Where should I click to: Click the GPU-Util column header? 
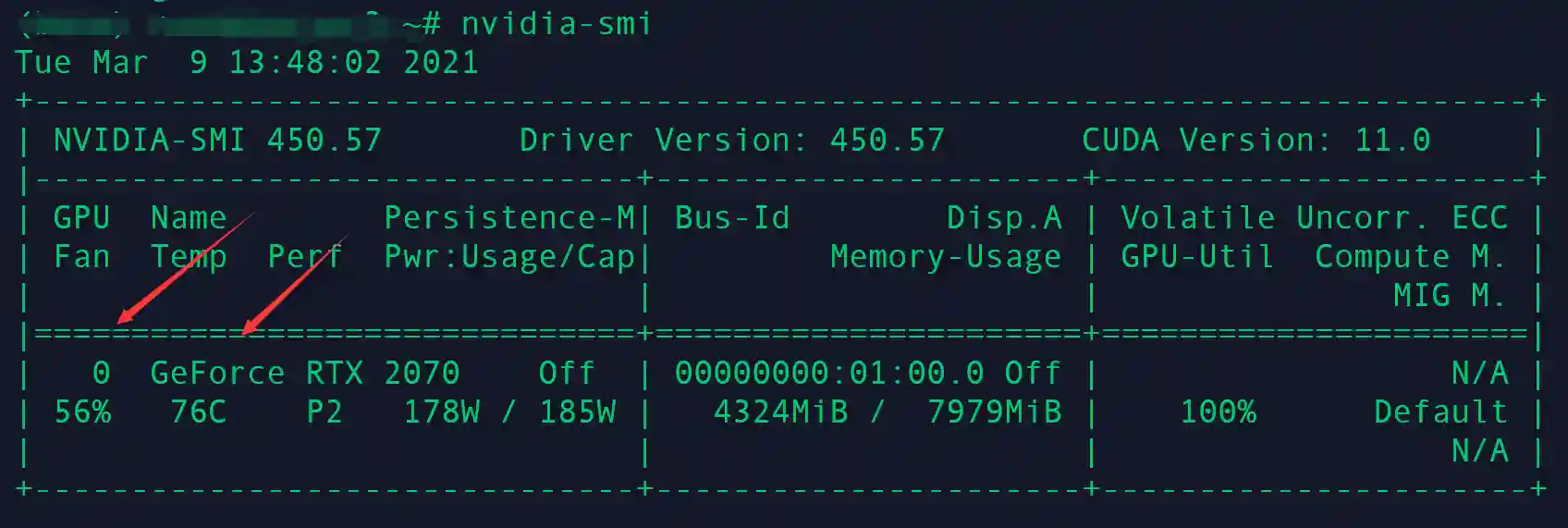[x=1197, y=257]
